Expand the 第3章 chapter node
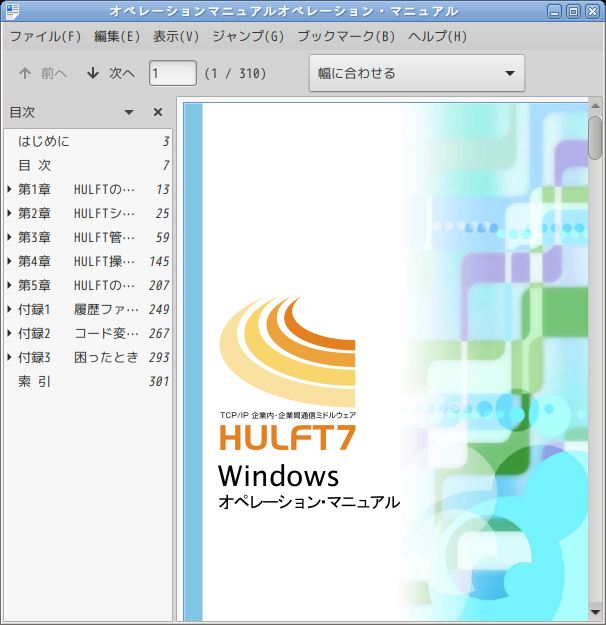Image resolution: width=606 pixels, height=625 pixels. coord(10,237)
